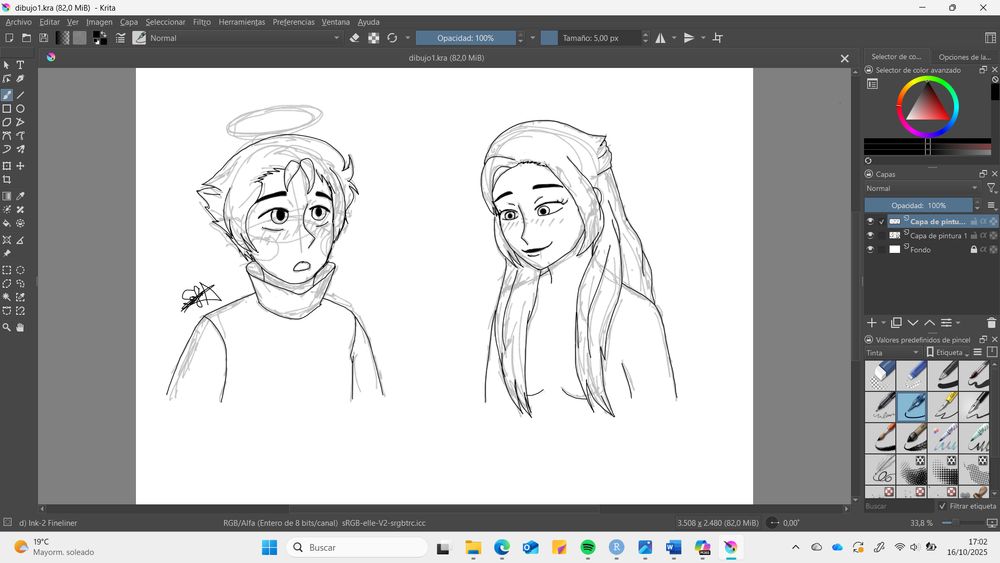Select the Crop tool
The image size is (1000, 563).
point(7,180)
